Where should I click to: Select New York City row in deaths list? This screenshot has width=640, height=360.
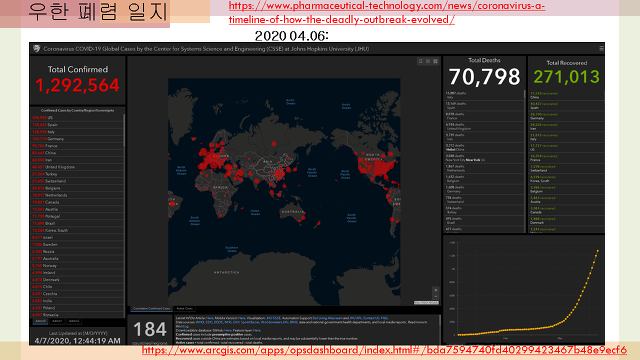[x=484, y=158]
